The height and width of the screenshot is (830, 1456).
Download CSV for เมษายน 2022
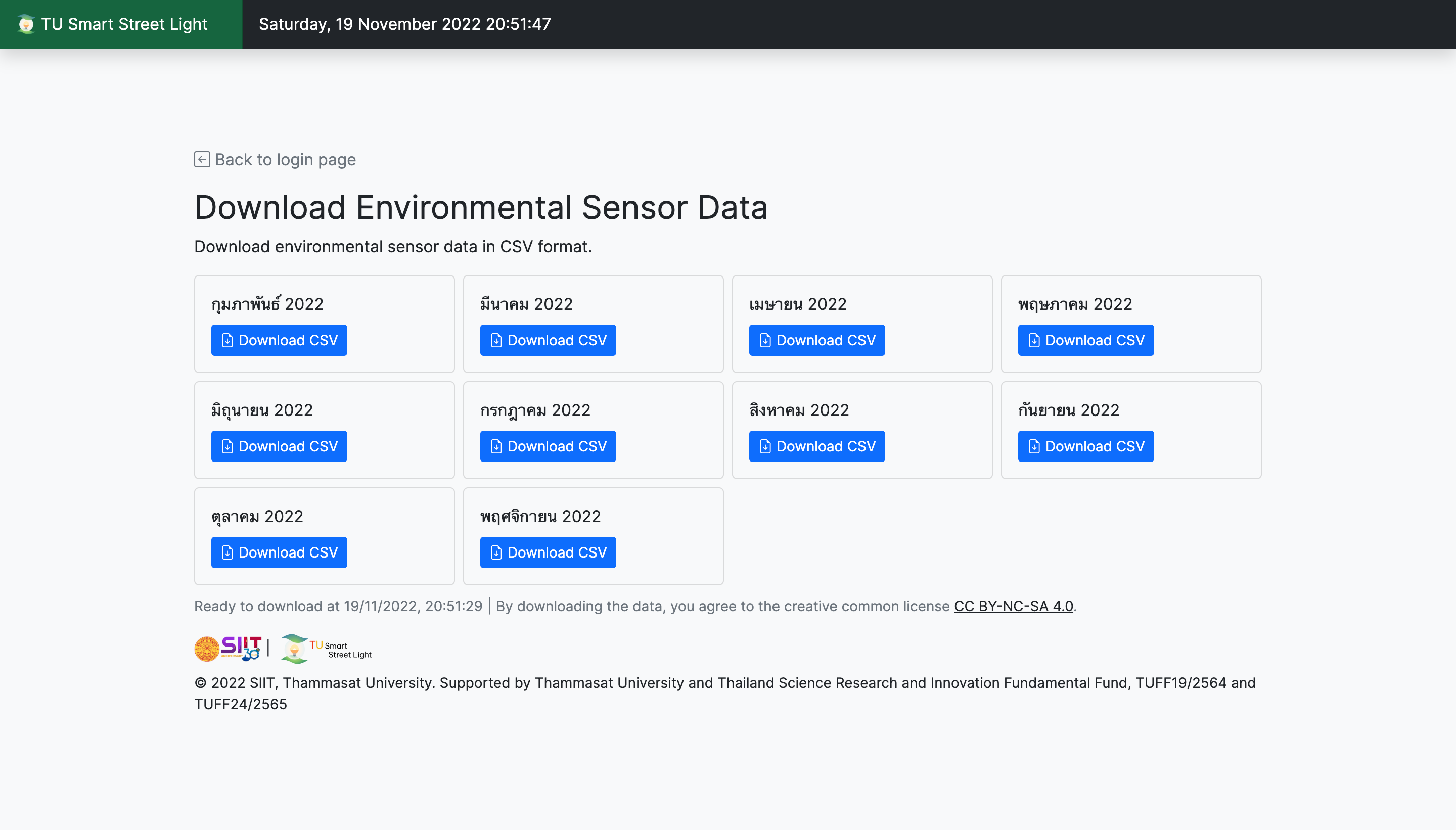click(x=816, y=340)
